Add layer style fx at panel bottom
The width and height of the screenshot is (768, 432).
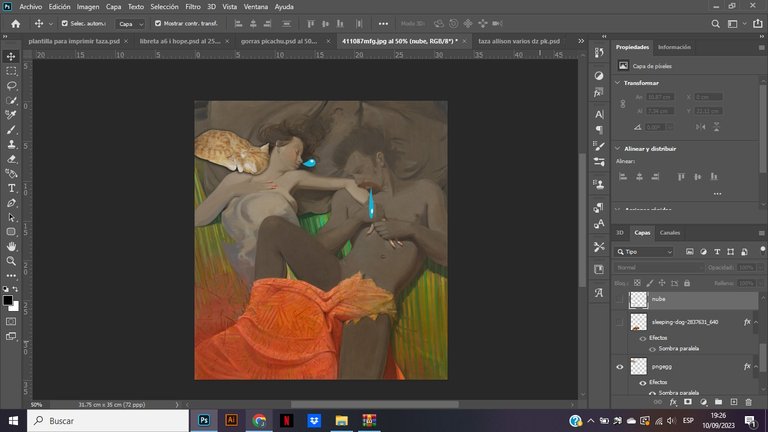point(673,402)
